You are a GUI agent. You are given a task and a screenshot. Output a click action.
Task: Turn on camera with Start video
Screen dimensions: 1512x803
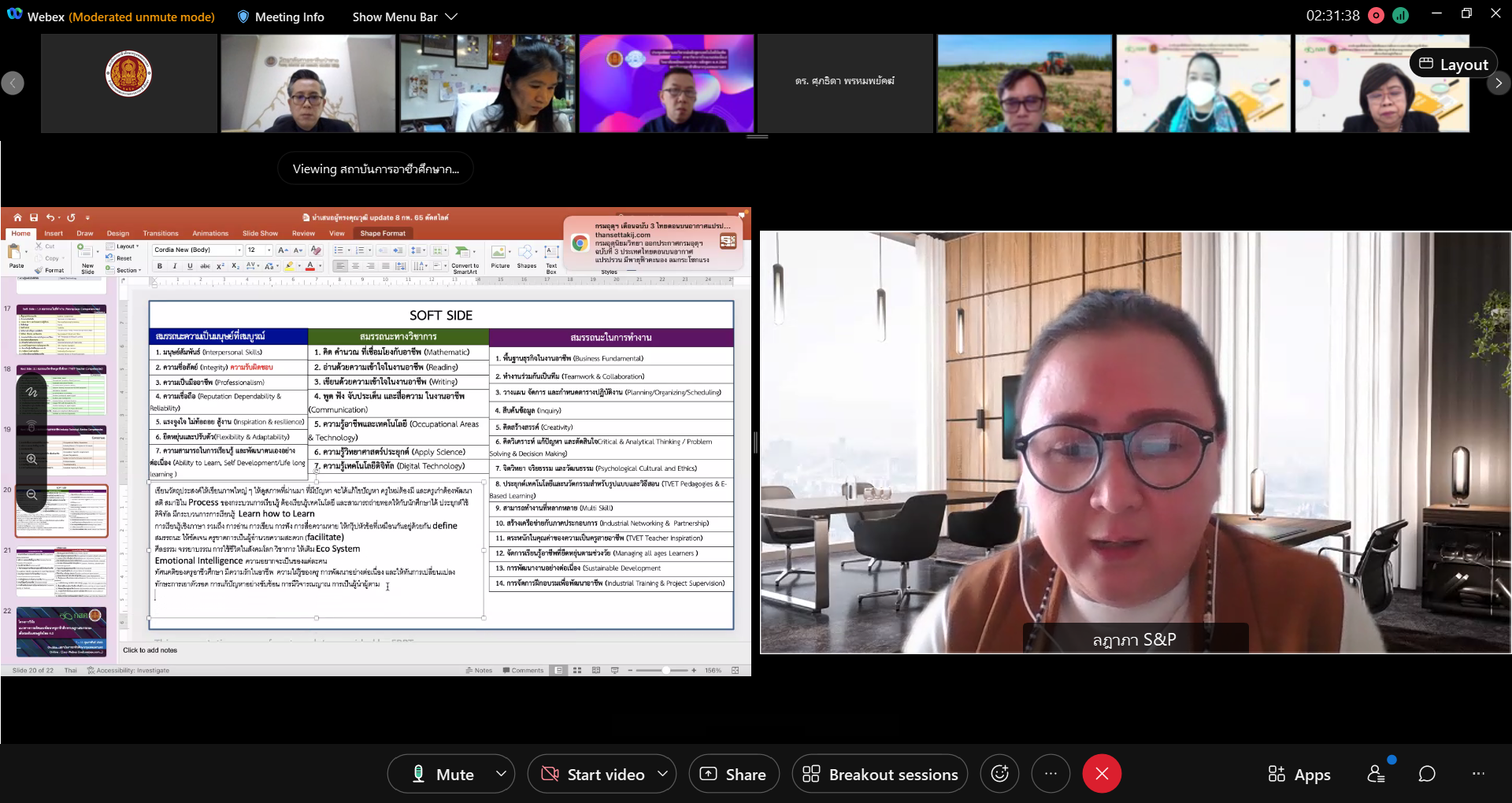(593, 775)
